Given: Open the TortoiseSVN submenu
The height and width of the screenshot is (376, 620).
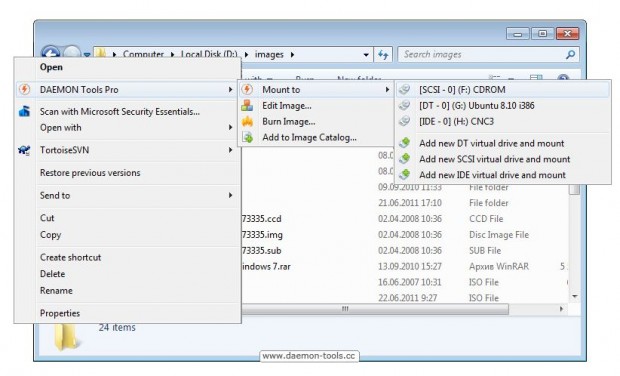Looking at the screenshot, I should pyautogui.click(x=128, y=150).
